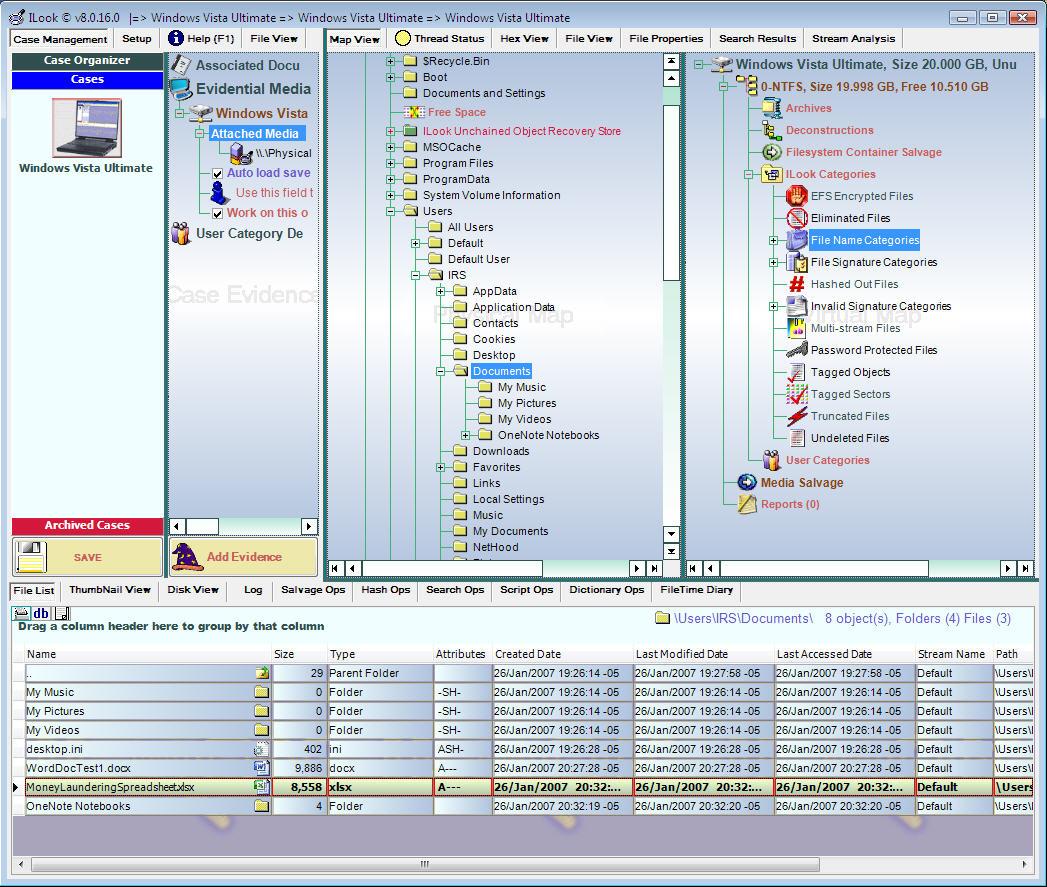Screen dimensions: 1047x887
Task: Select the Windows Vista Ultimate case thumbnail
Action: tap(87, 128)
